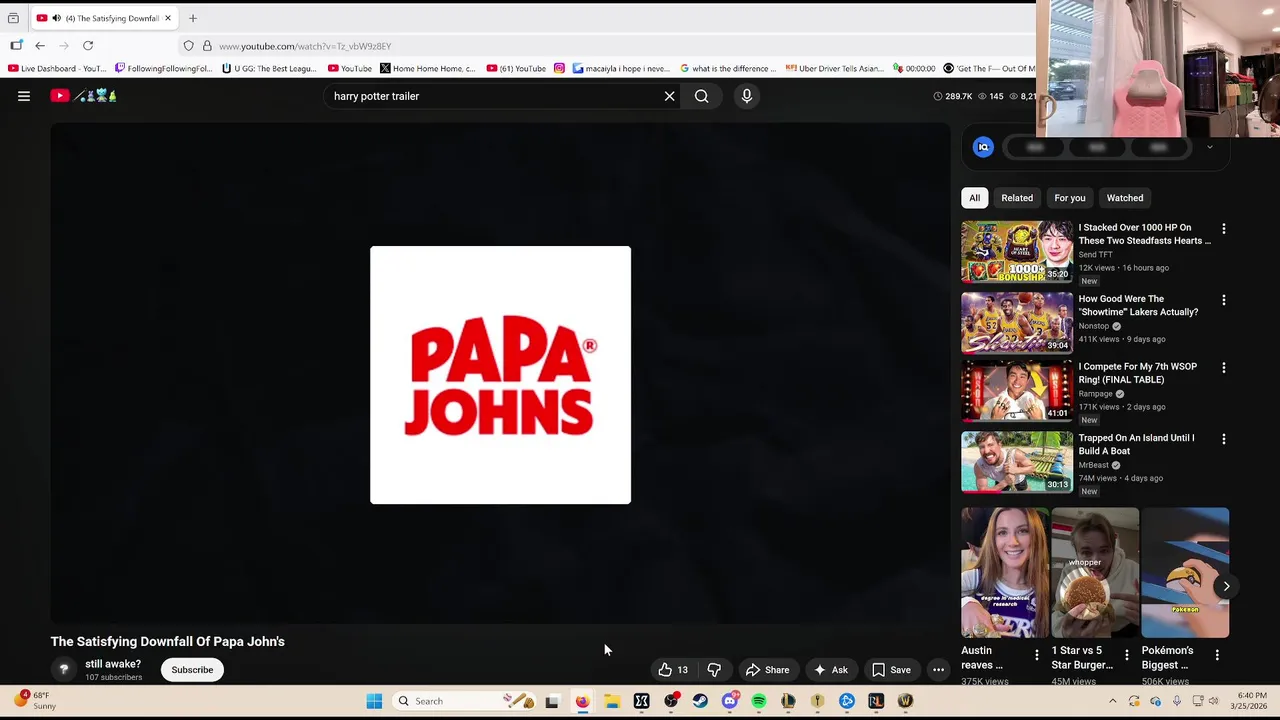Open Discord from the taskbar
Viewport: 1280px width, 720px height.
pos(730,701)
